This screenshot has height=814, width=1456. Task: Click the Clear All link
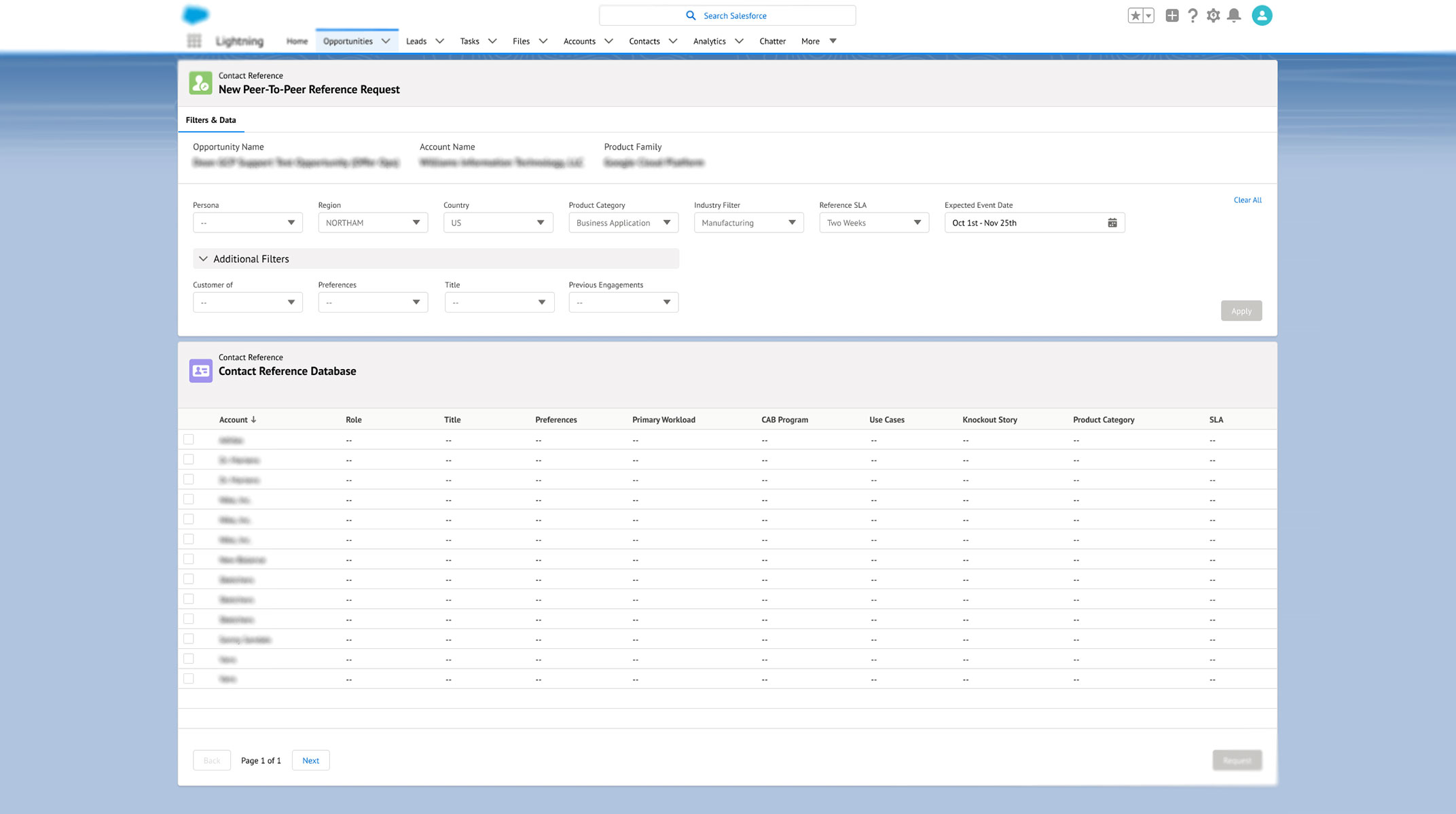click(1248, 200)
